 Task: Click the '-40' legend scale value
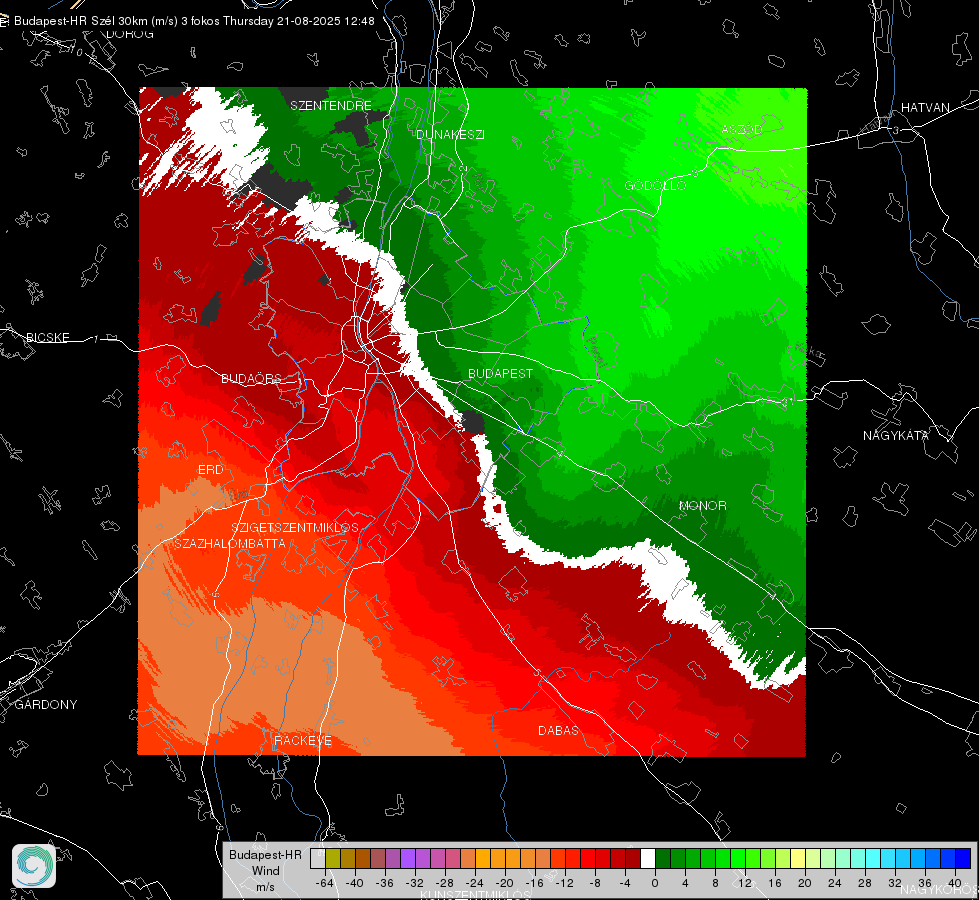354,883
